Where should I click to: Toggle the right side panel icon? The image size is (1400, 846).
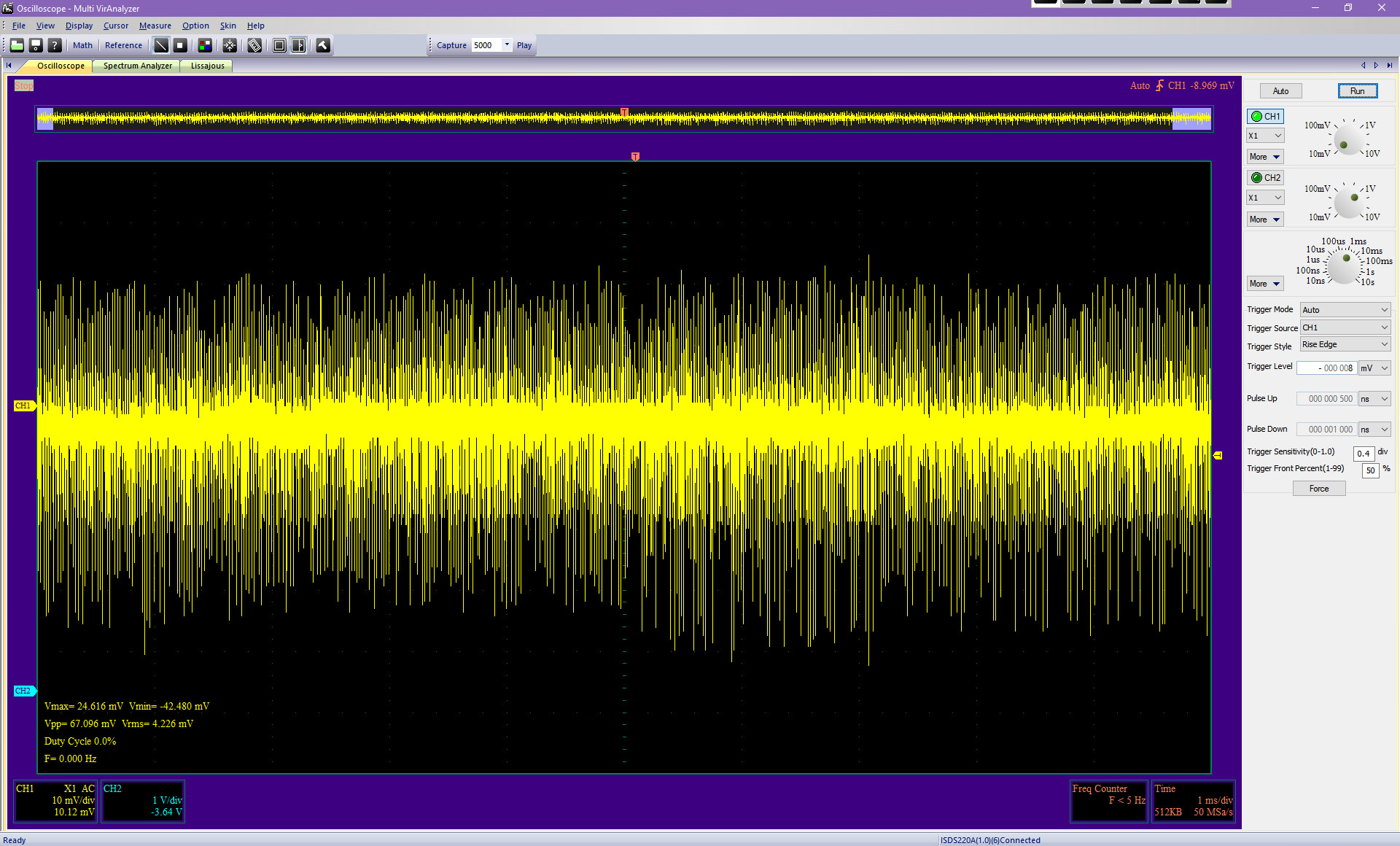pyautogui.click(x=298, y=45)
